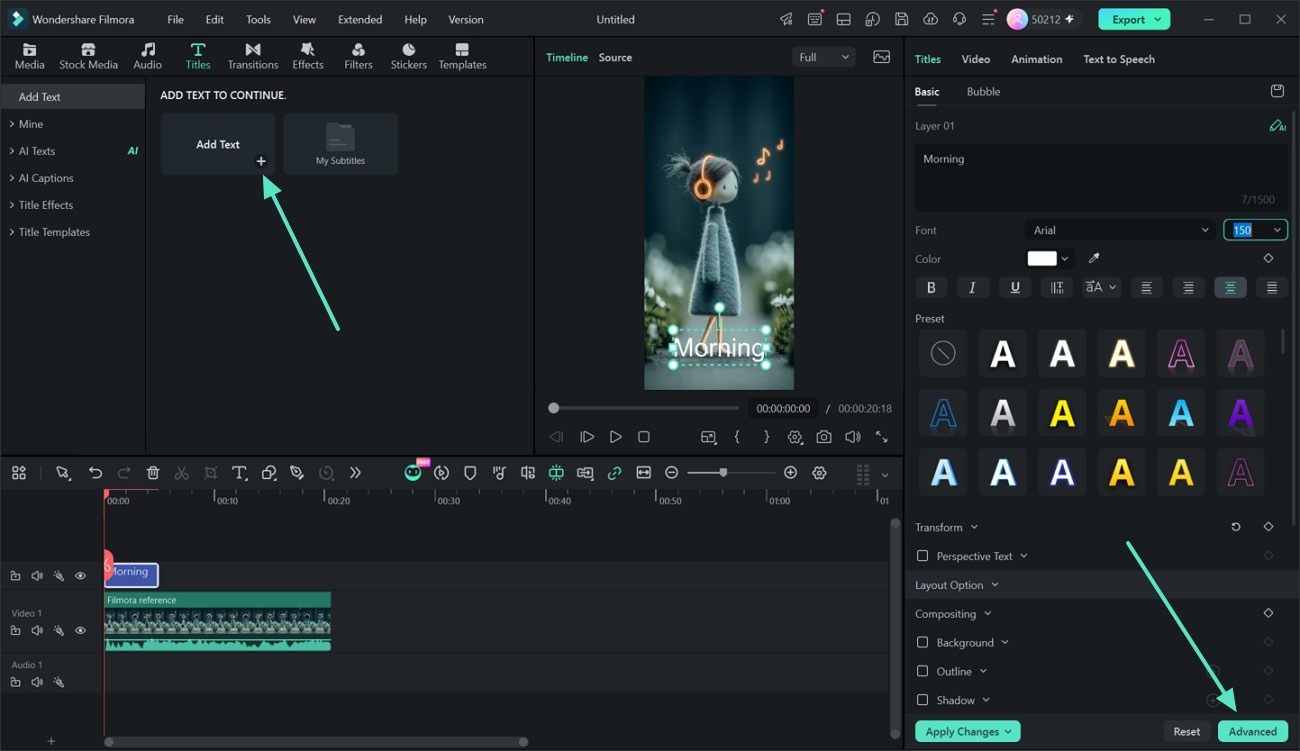Mute the Audio 1 track
1300x751 pixels.
click(37, 682)
